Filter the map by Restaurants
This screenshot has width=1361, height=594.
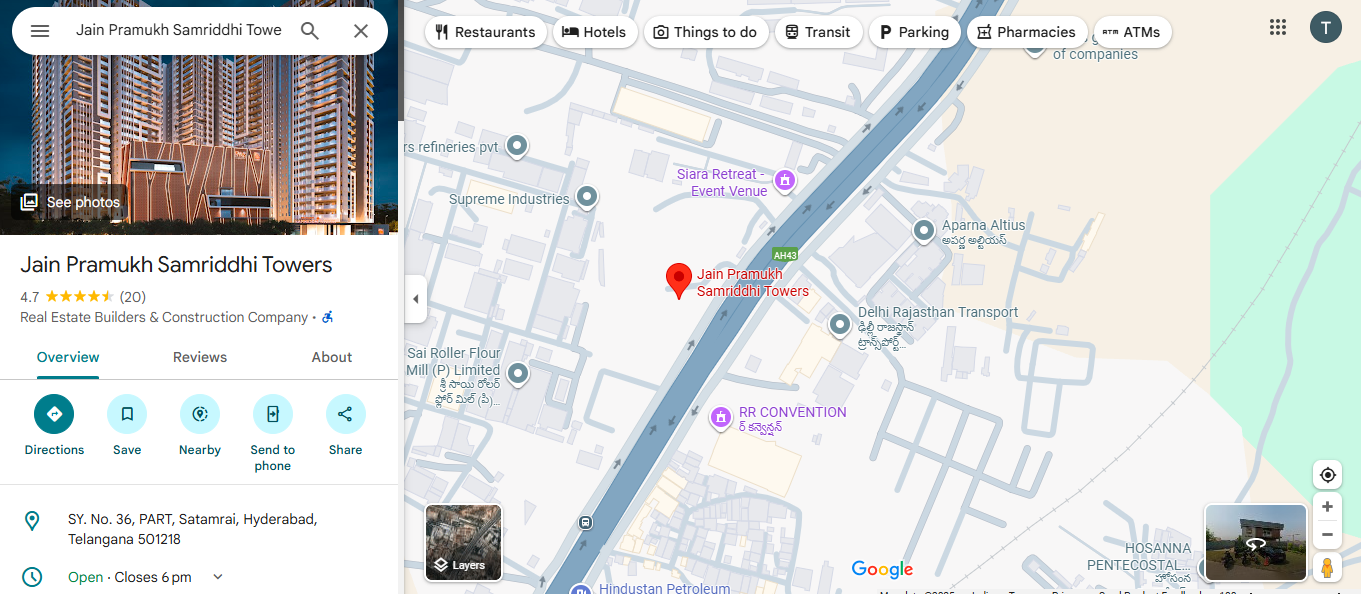coord(486,32)
